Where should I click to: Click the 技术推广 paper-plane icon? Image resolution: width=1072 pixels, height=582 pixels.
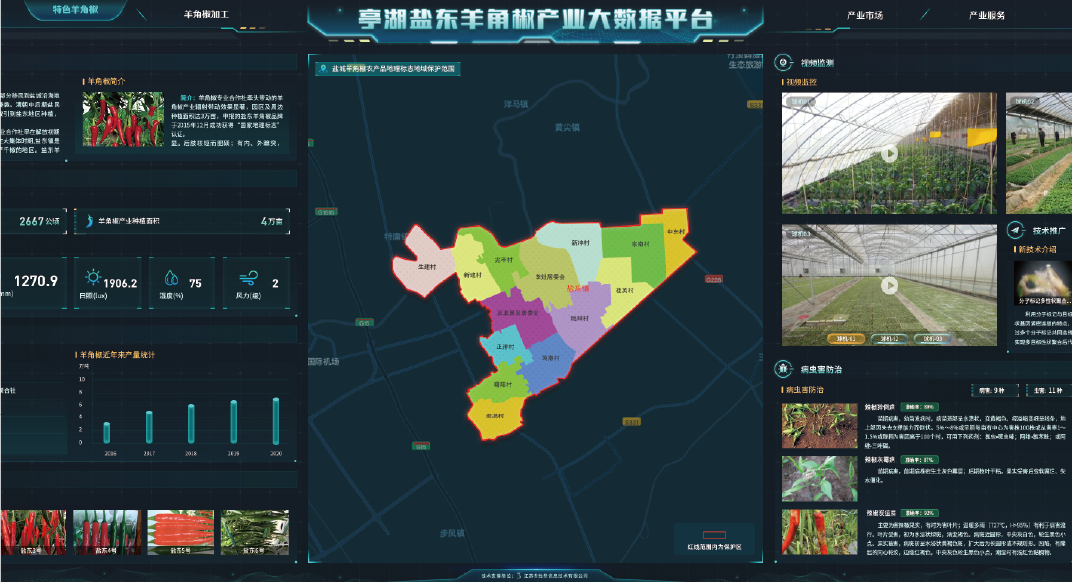pyautogui.click(x=1016, y=229)
